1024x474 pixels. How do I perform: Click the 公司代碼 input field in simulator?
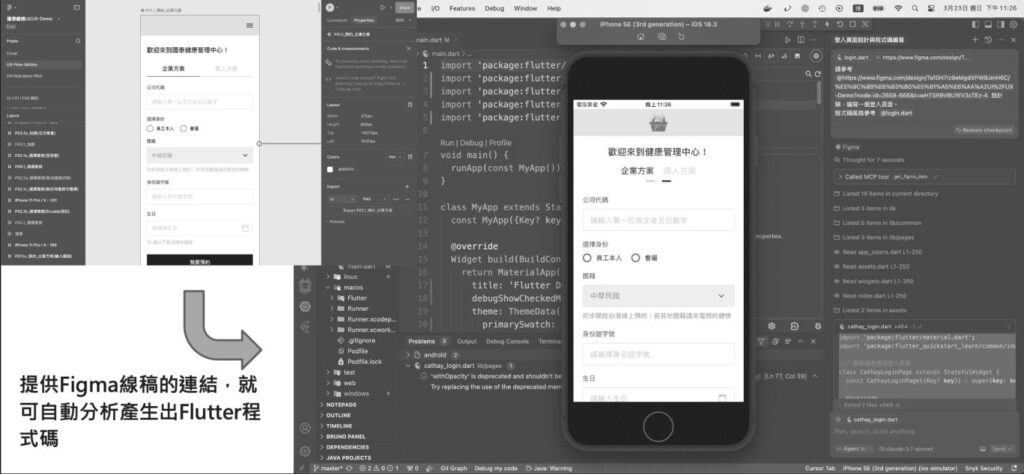(658, 220)
